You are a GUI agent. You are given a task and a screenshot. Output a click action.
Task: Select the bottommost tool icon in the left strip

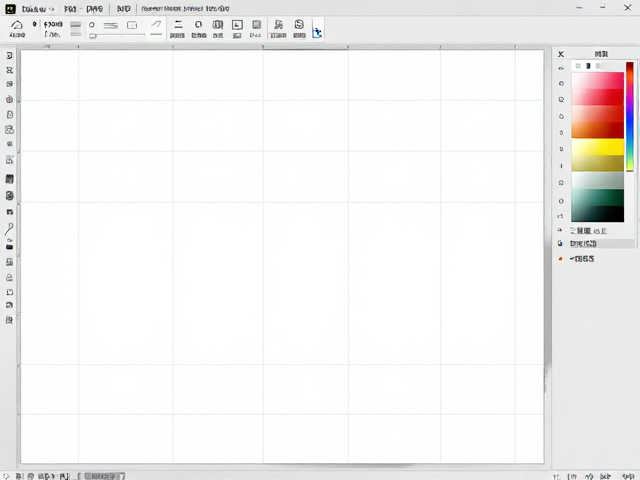[x=9, y=320]
